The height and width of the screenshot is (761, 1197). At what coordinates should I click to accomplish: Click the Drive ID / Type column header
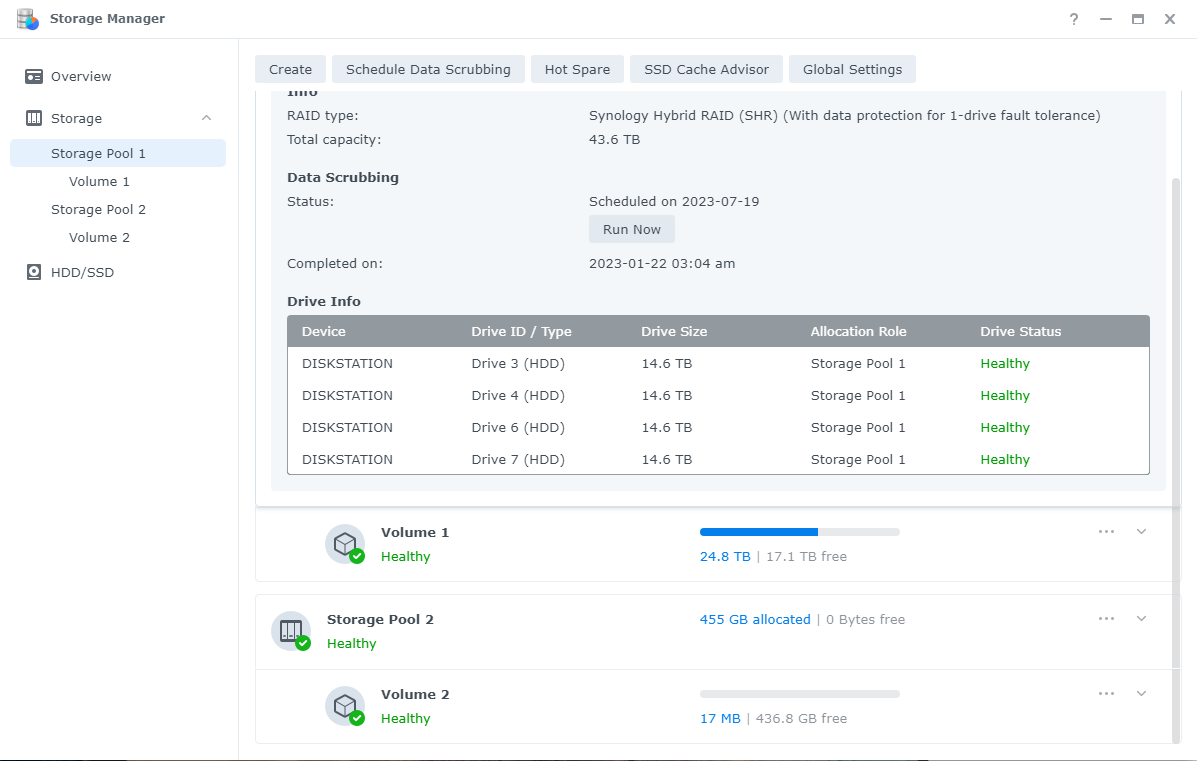pos(521,331)
